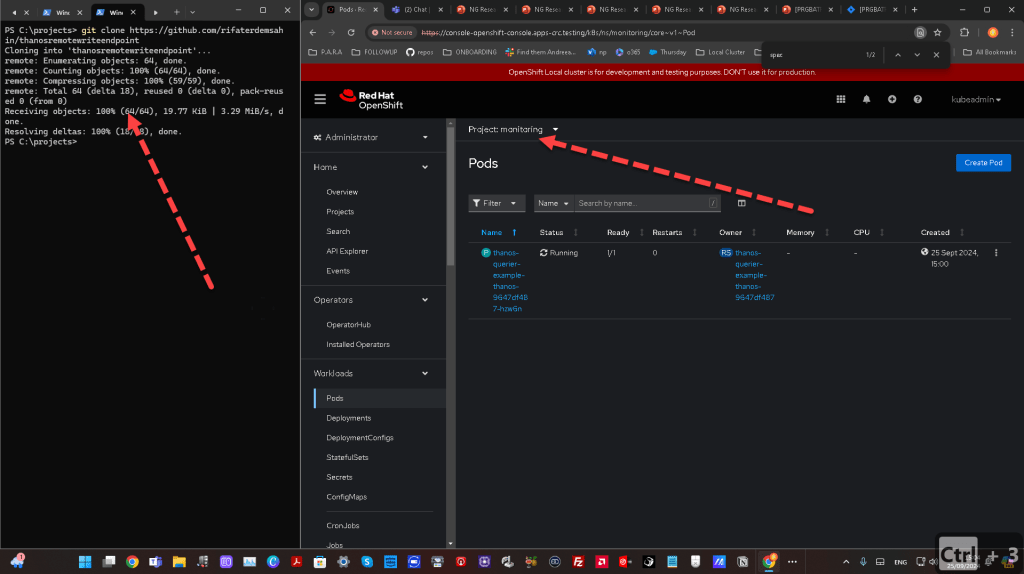Click the sidebar navigation scrollbar

pos(450,196)
